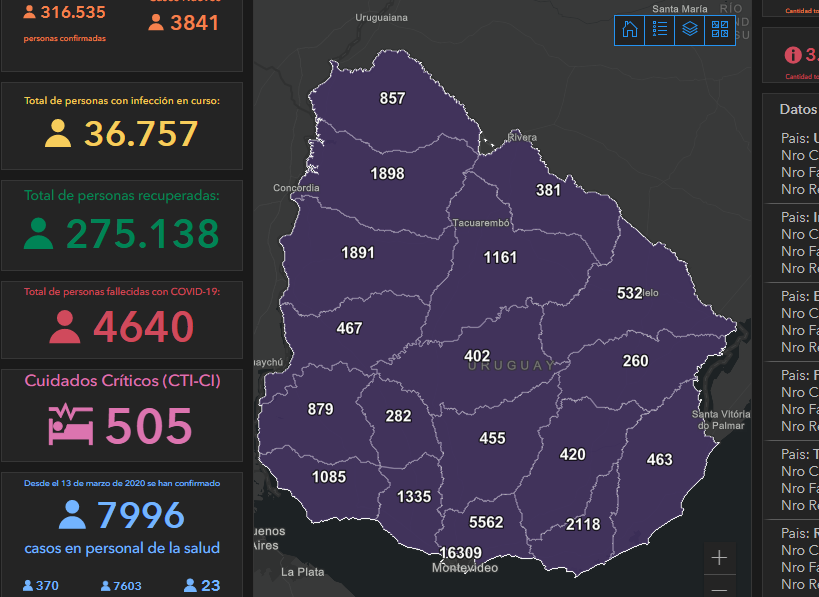Click the Concordia city label on map

(x=296, y=188)
